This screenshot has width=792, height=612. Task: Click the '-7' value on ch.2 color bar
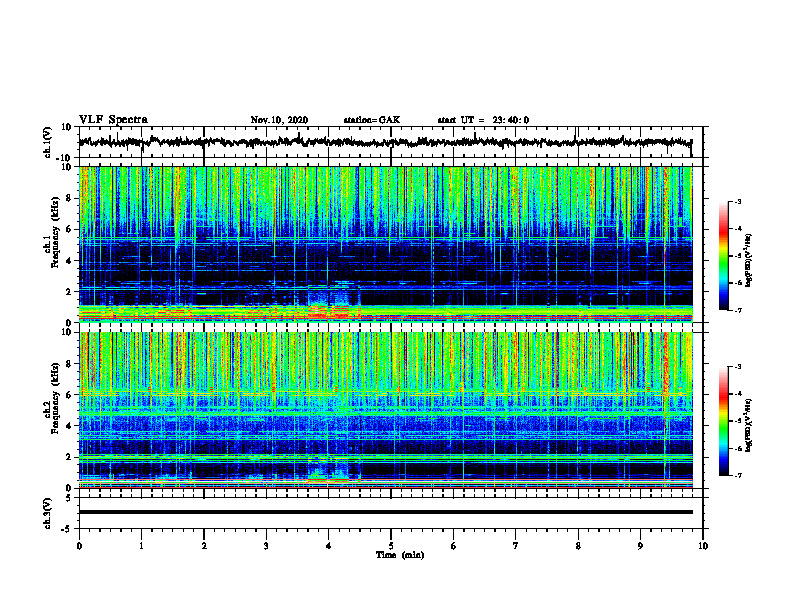pos(737,476)
